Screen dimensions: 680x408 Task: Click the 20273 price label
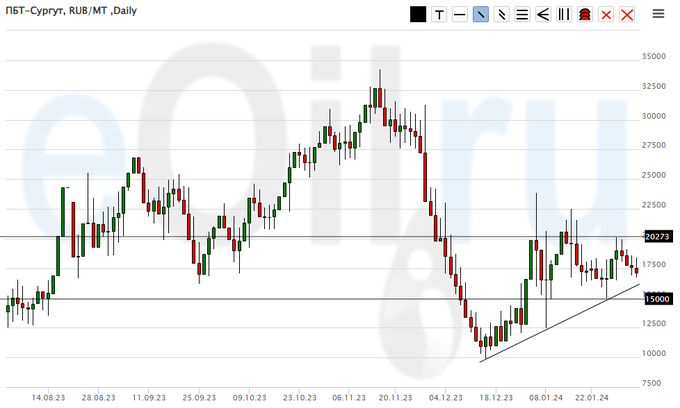[656, 237]
